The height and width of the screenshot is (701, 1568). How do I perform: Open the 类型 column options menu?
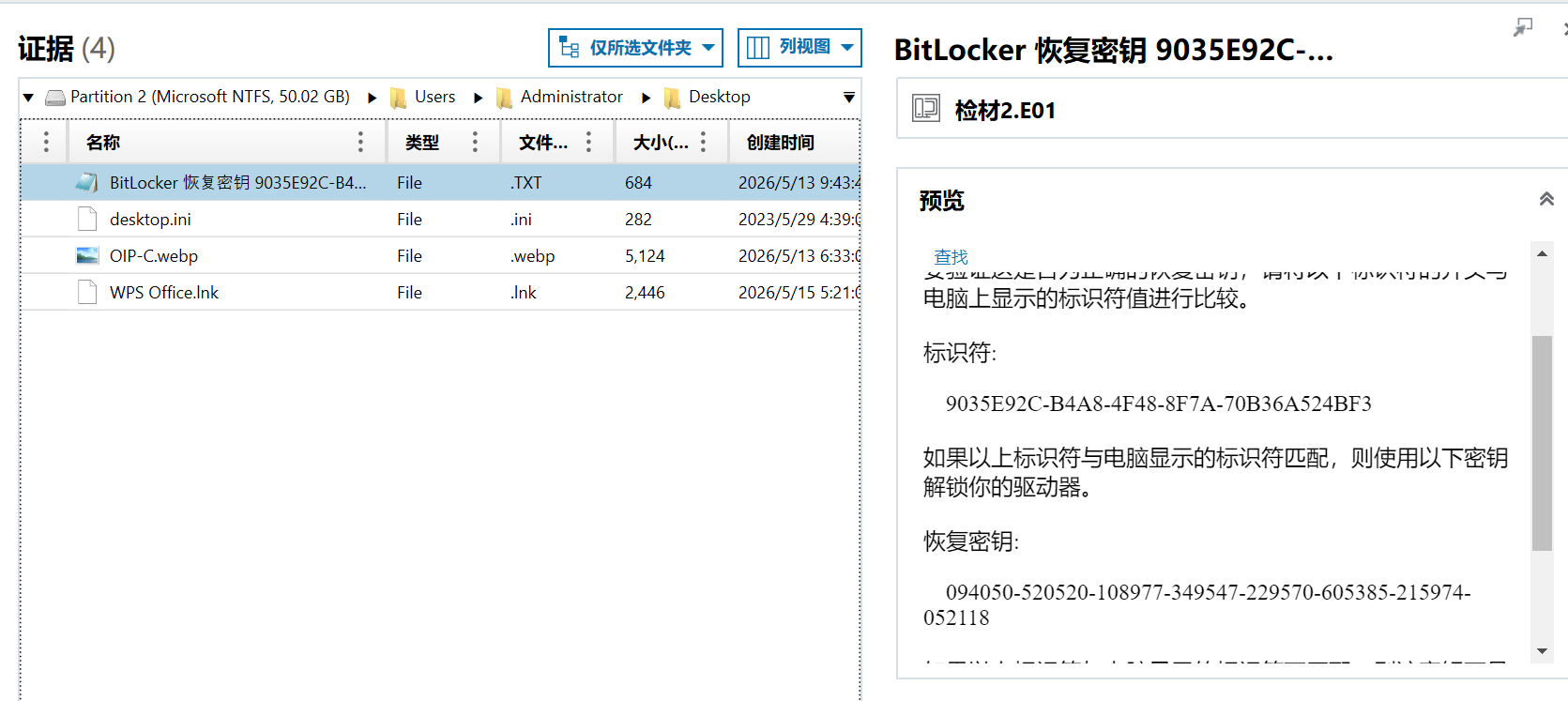[475, 142]
